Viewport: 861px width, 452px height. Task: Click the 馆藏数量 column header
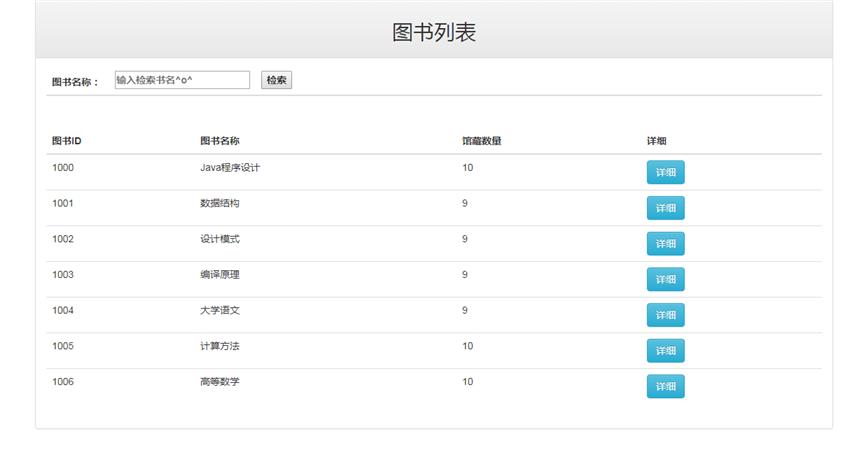pos(482,141)
